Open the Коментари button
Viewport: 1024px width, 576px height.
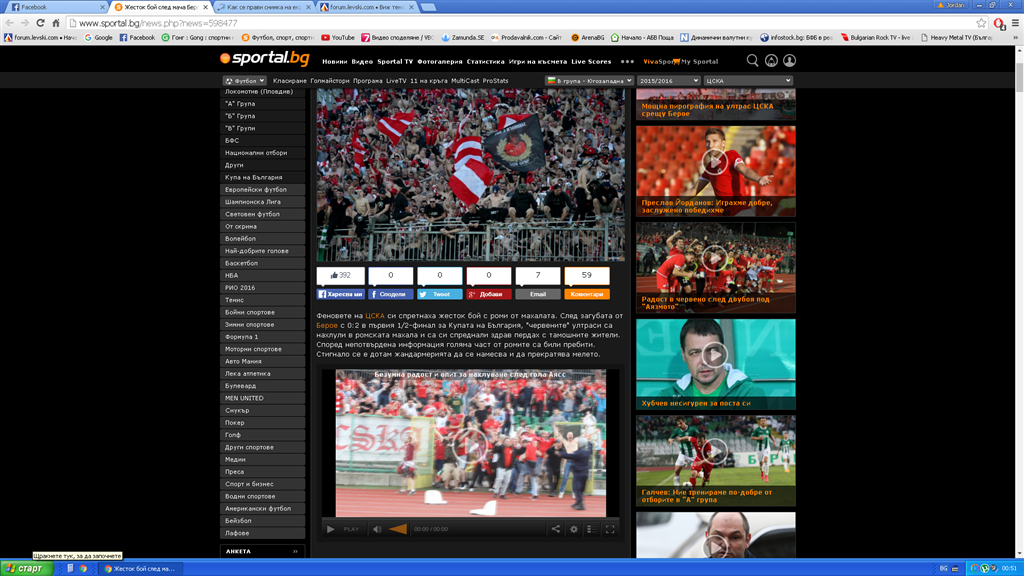point(586,295)
